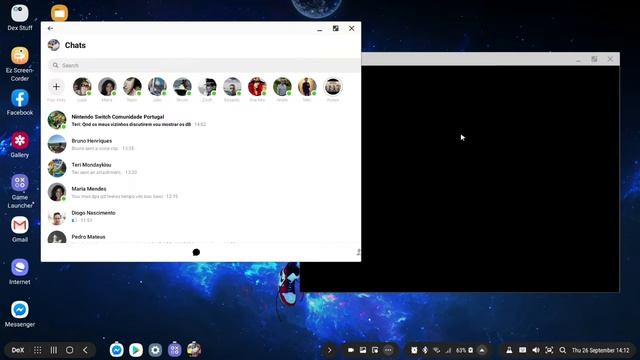Maximize the black background window
Image resolution: width=640 pixels, height=360 pixels.
(594, 60)
